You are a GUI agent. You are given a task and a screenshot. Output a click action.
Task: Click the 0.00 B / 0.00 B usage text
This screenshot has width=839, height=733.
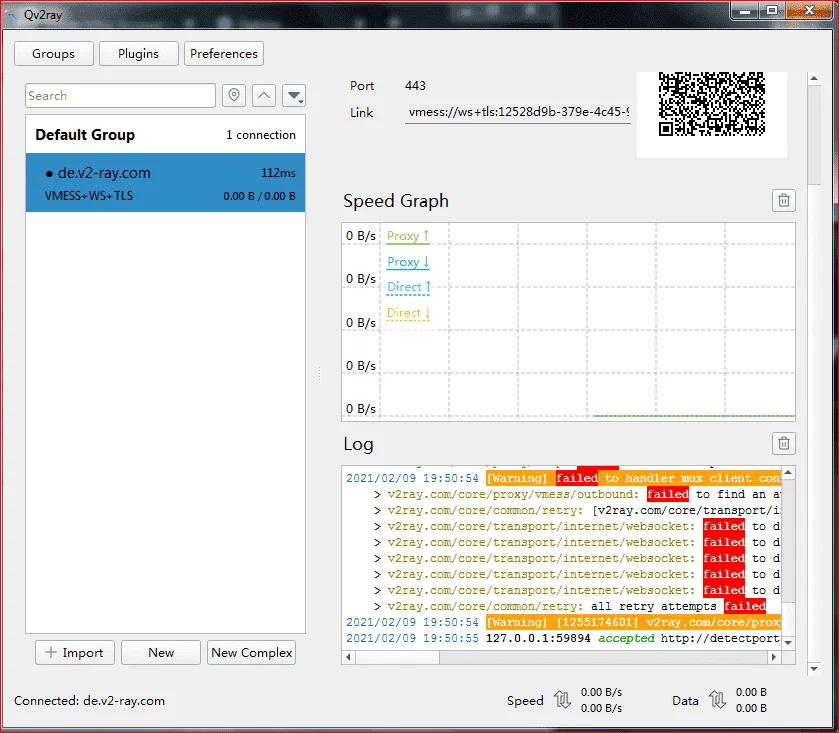260,196
